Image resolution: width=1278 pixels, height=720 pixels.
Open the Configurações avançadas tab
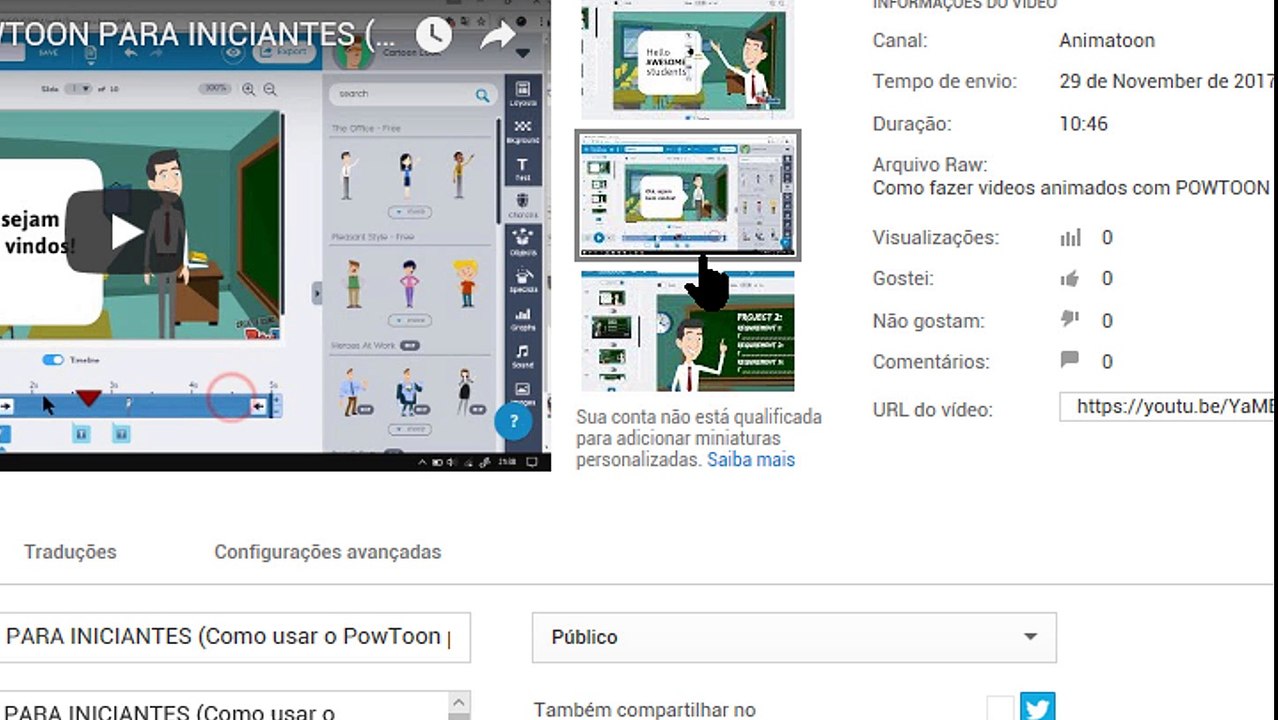pyautogui.click(x=327, y=552)
